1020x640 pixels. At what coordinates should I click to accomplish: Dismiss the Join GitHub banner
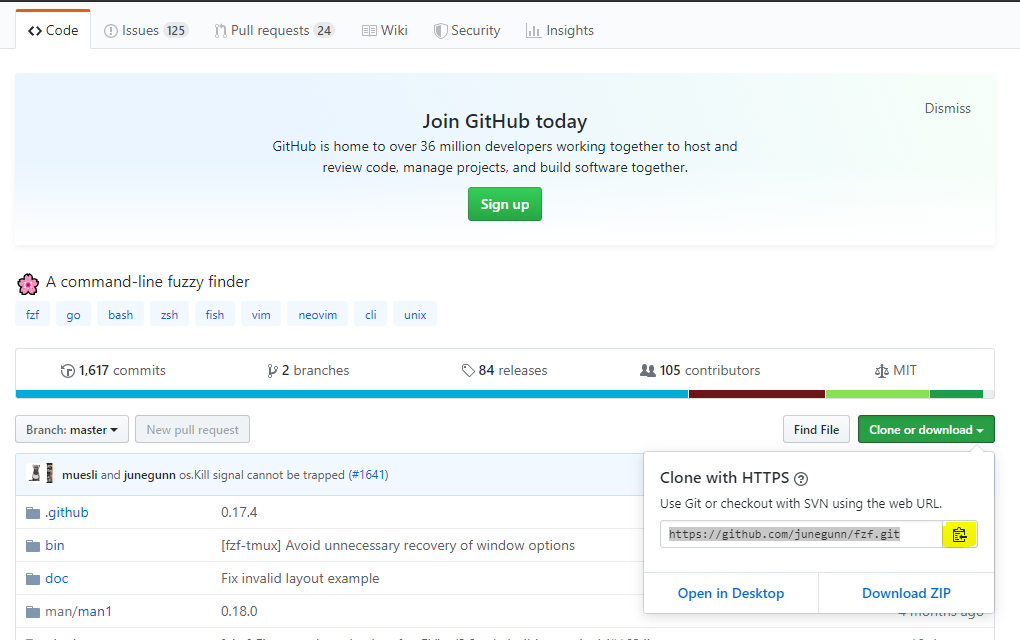tap(947, 109)
